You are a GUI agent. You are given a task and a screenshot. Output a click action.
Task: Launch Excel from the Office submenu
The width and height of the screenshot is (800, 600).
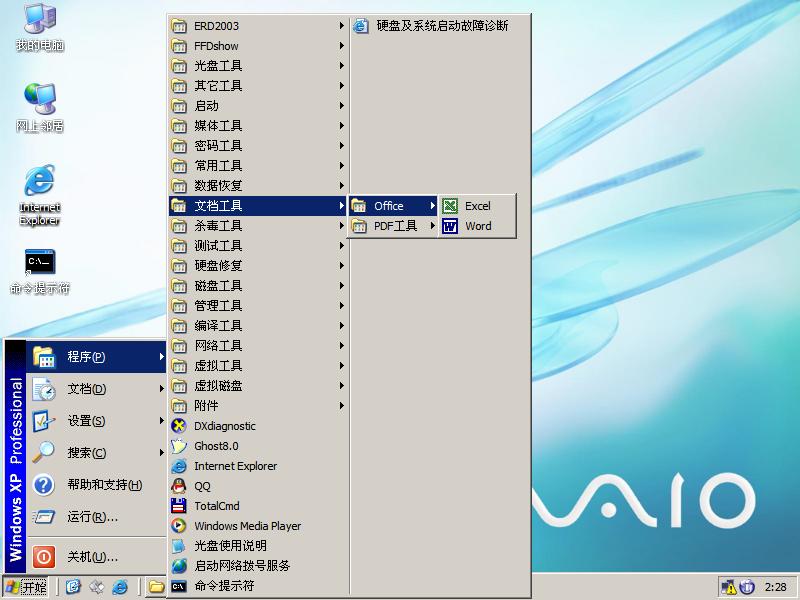tap(477, 206)
